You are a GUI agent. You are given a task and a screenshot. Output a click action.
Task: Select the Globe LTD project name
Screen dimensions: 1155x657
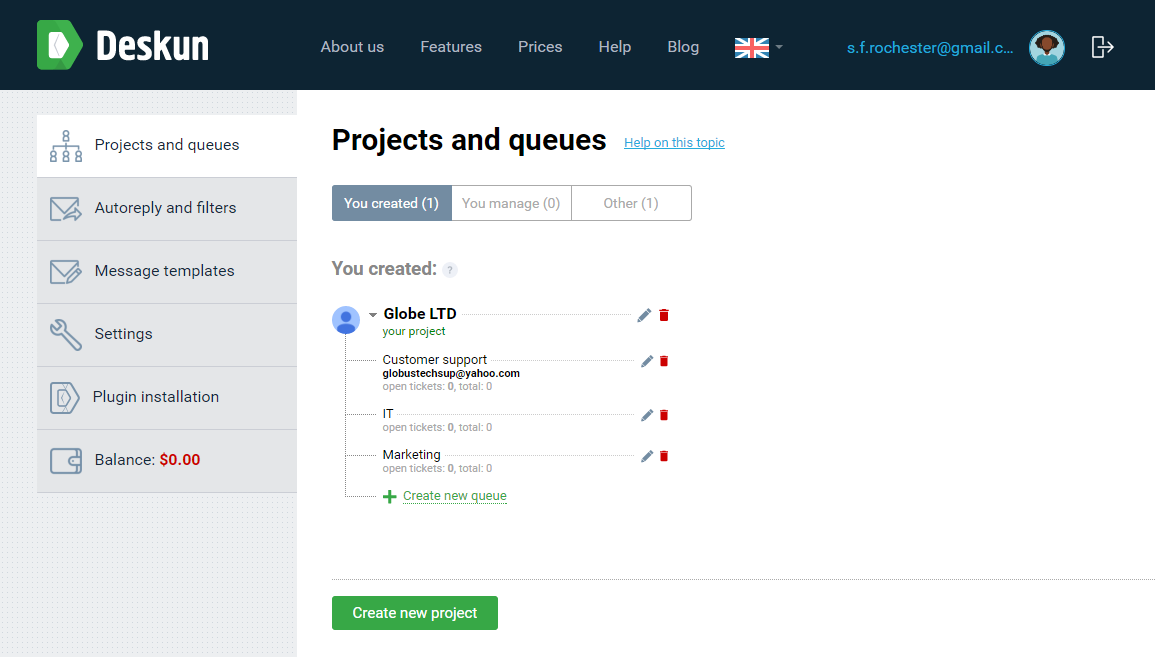click(x=420, y=314)
